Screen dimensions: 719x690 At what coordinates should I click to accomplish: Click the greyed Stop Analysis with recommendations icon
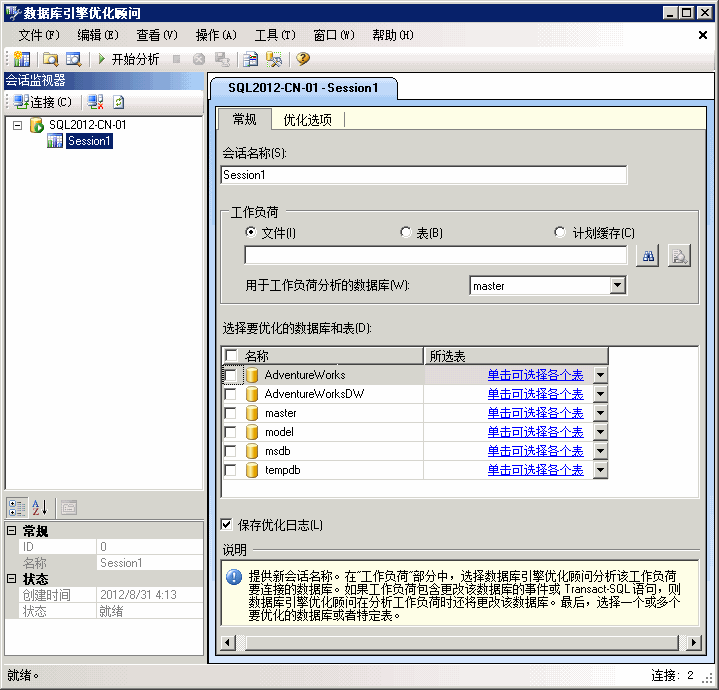(199, 59)
